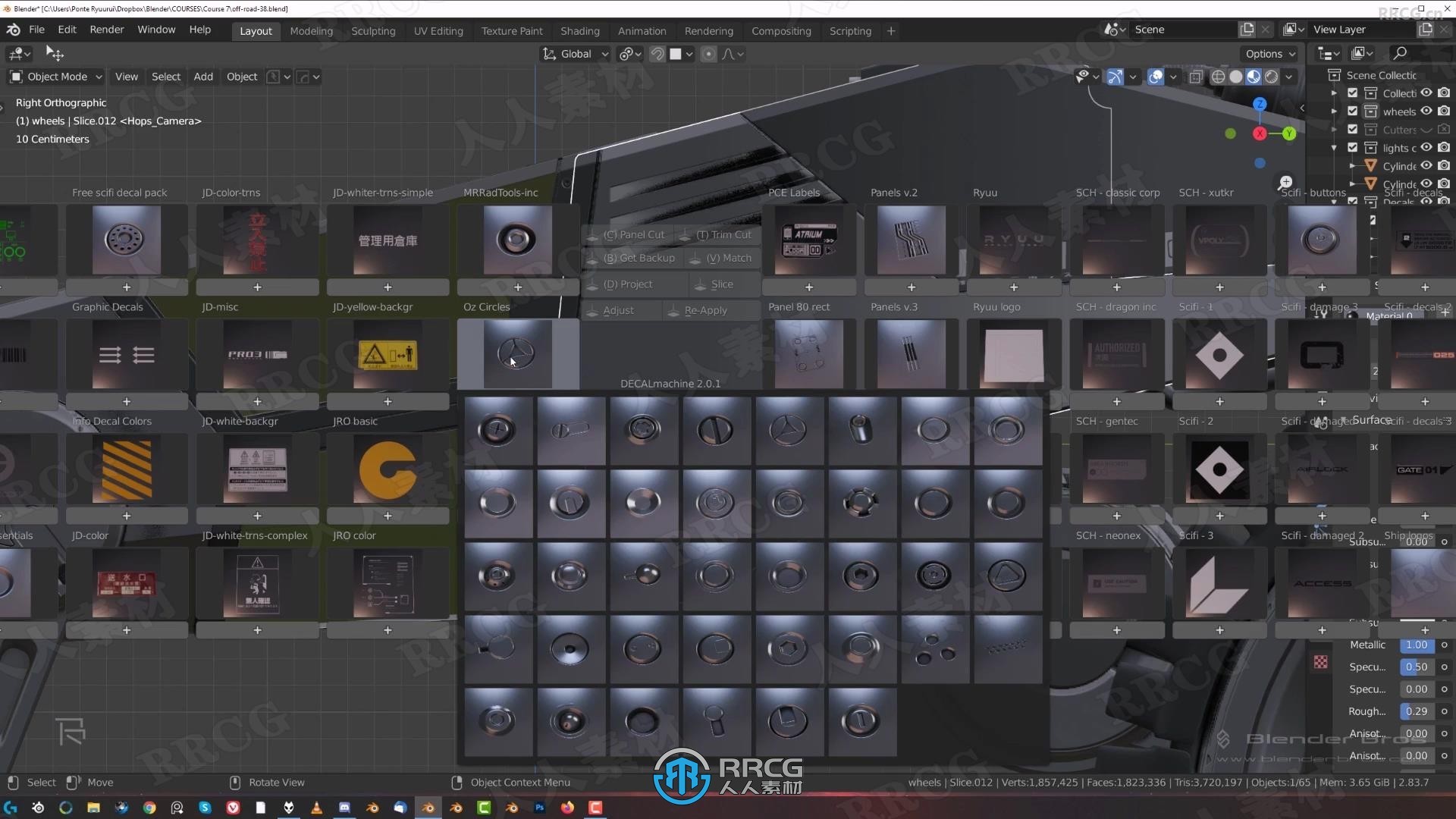This screenshot has height=819, width=1456.
Task: Click the (C) Panel Cut button
Action: [626, 235]
